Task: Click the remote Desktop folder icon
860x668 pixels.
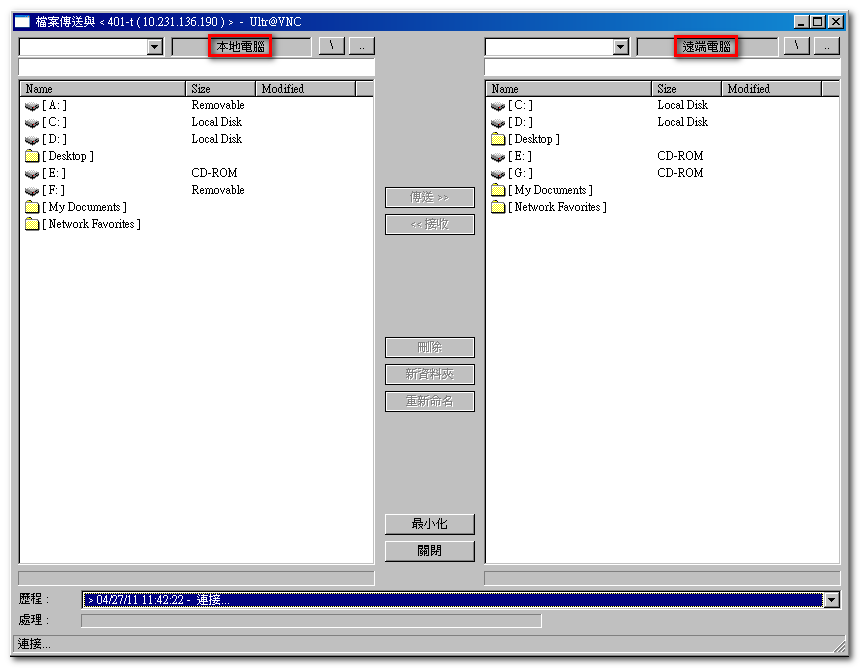Action: [x=498, y=139]
